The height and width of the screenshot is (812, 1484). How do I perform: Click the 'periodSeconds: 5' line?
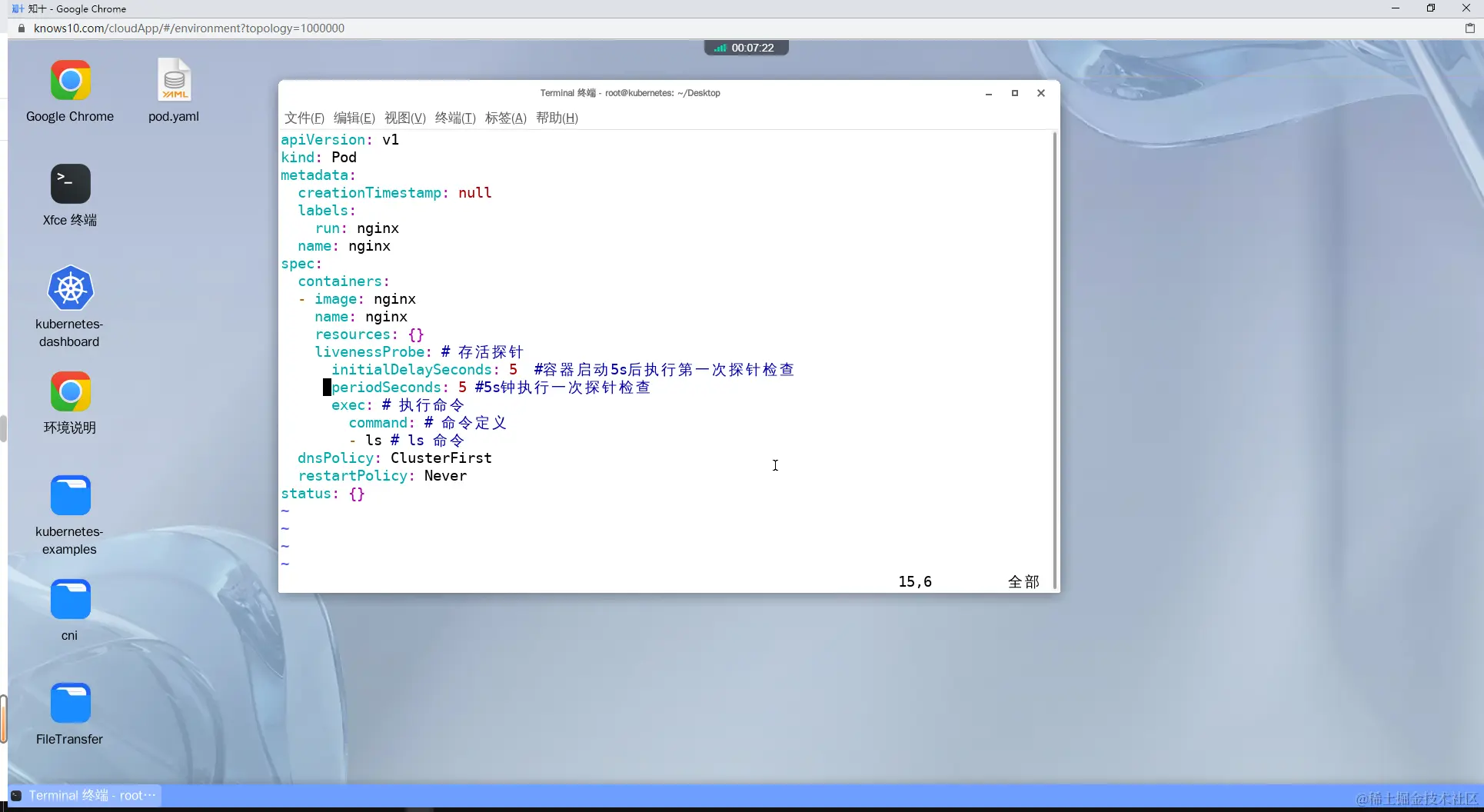[491, 388]
